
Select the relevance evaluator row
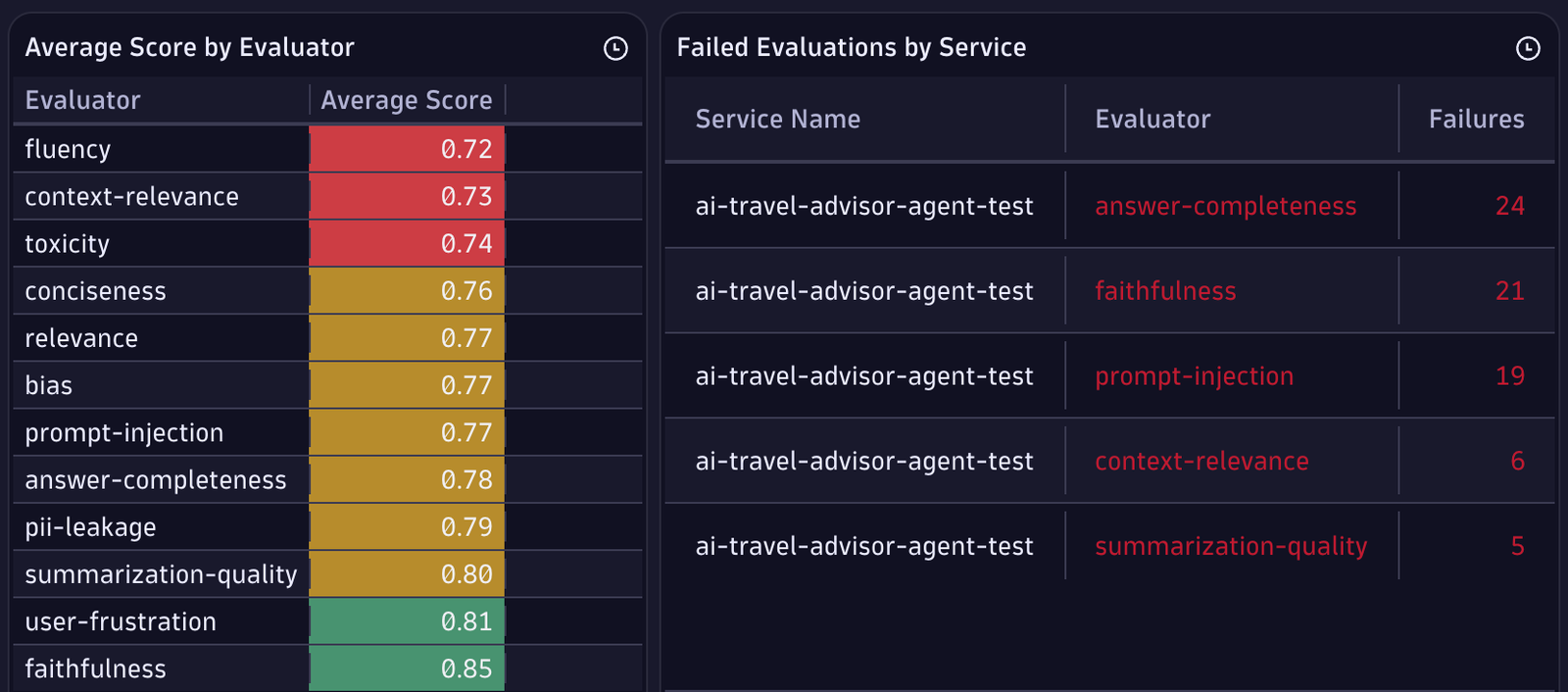coord(327,338)
